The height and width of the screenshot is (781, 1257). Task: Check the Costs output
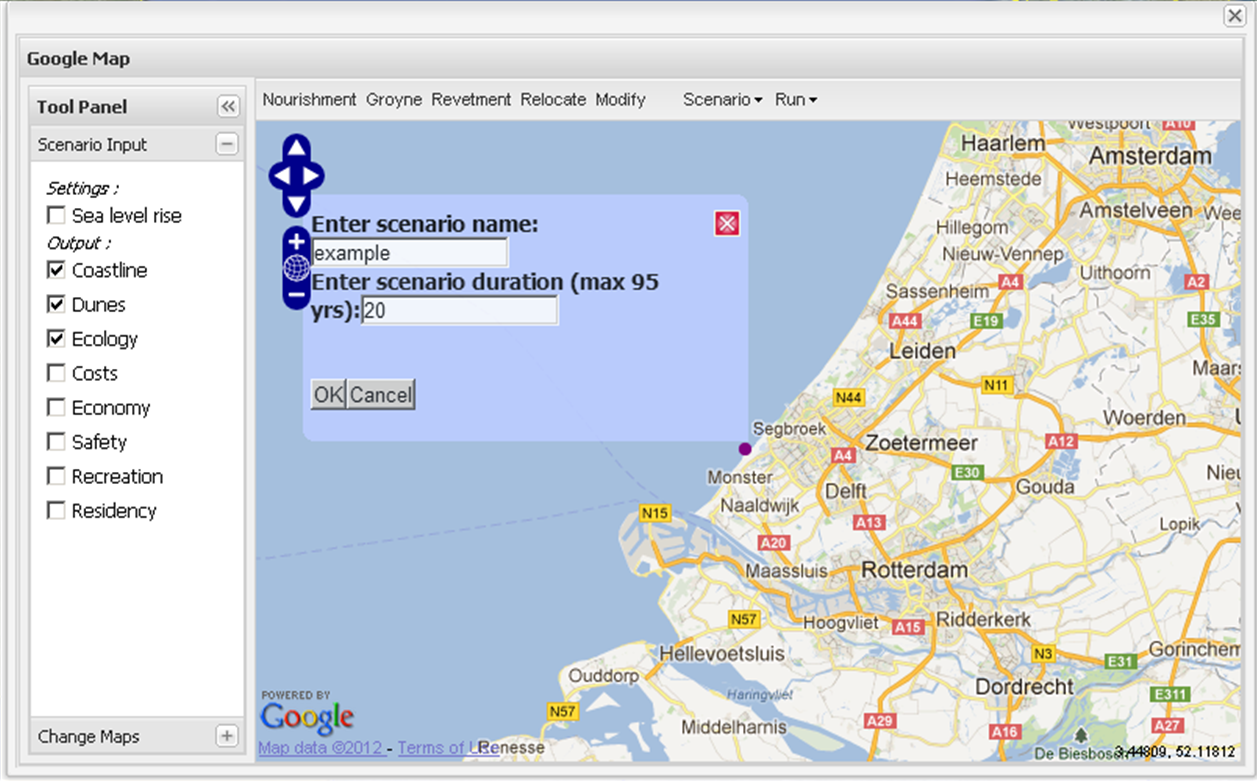pyautogui.click(x=56, y=373)
